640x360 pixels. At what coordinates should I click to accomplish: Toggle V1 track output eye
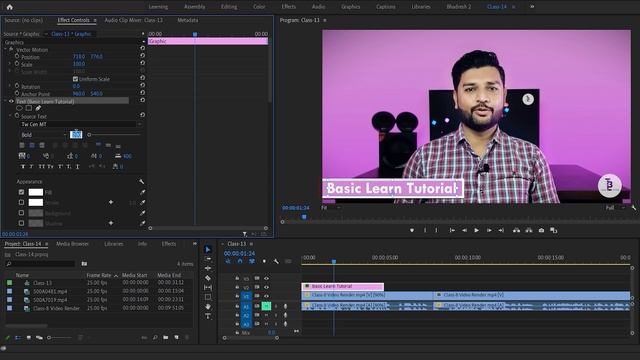pos(266,296)
